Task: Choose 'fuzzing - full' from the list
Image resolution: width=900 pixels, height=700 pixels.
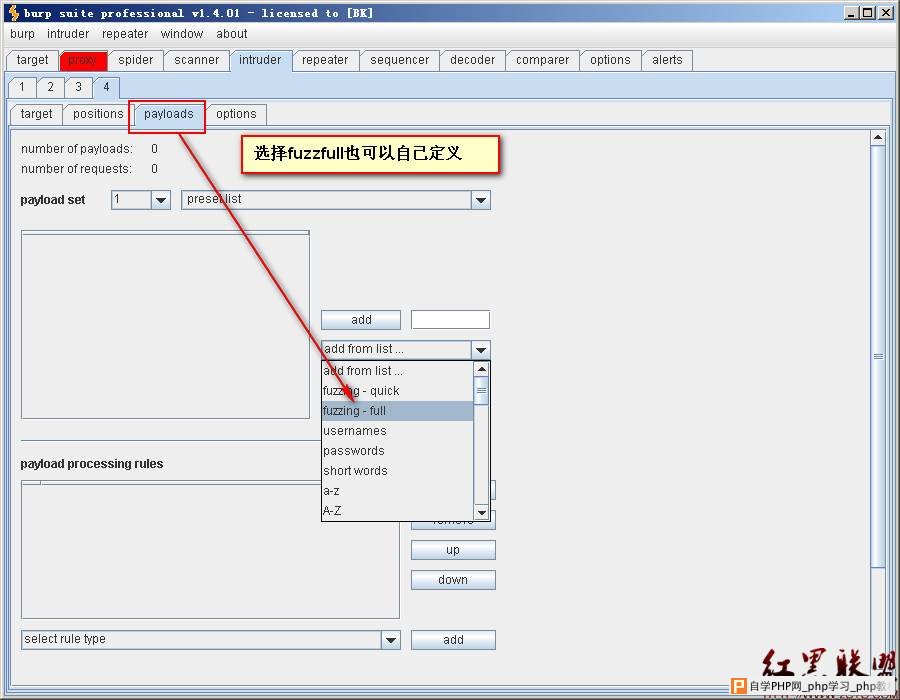Action: [397, 411]
